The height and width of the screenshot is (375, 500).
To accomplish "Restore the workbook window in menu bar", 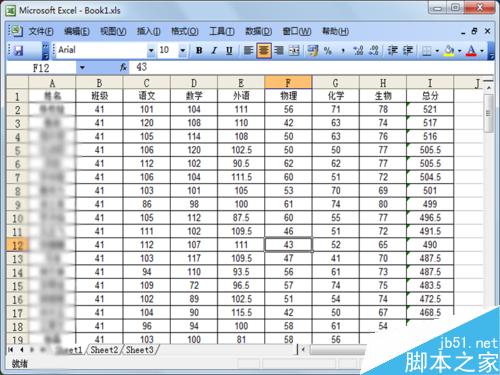I will 474,31.
